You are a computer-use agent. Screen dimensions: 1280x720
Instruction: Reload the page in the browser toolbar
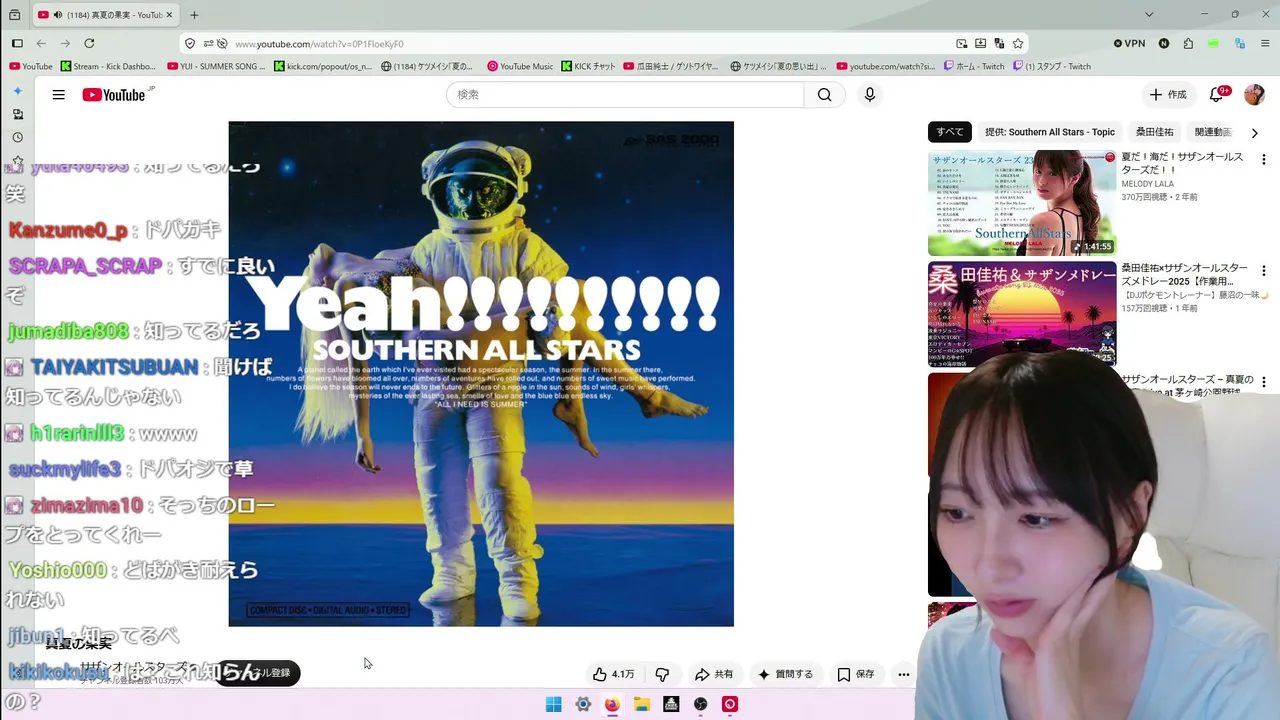89,43
